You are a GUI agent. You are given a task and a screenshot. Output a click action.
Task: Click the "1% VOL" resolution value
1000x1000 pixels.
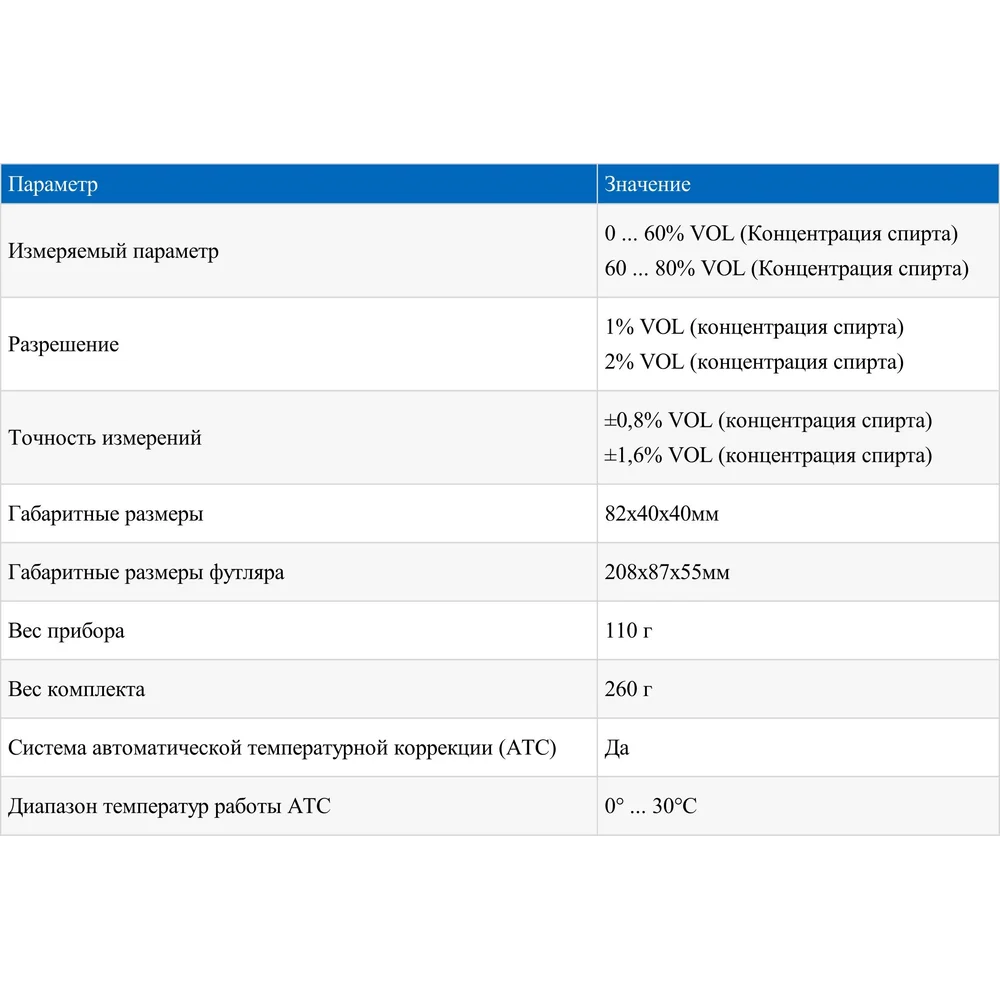[754, 327]
